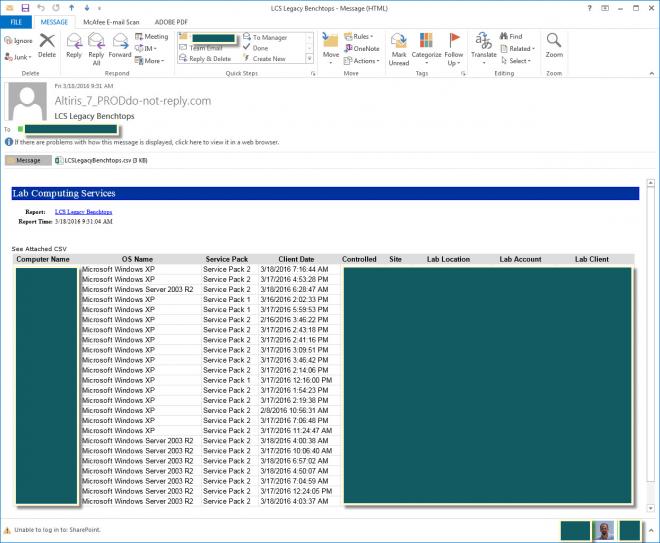
Task: Open the ADOBE PDF tab
Action: (x=171, y=22)
